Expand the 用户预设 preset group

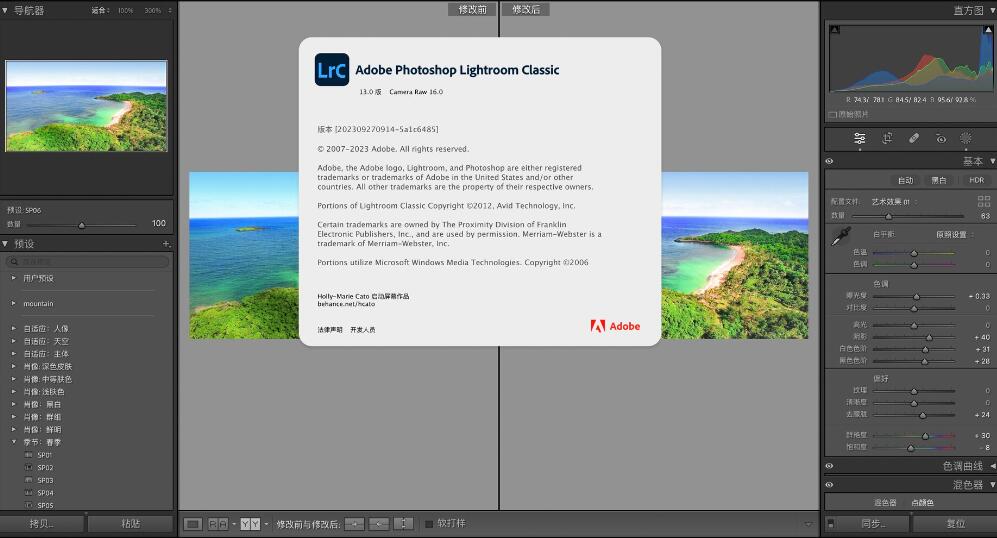coord(13,278)
